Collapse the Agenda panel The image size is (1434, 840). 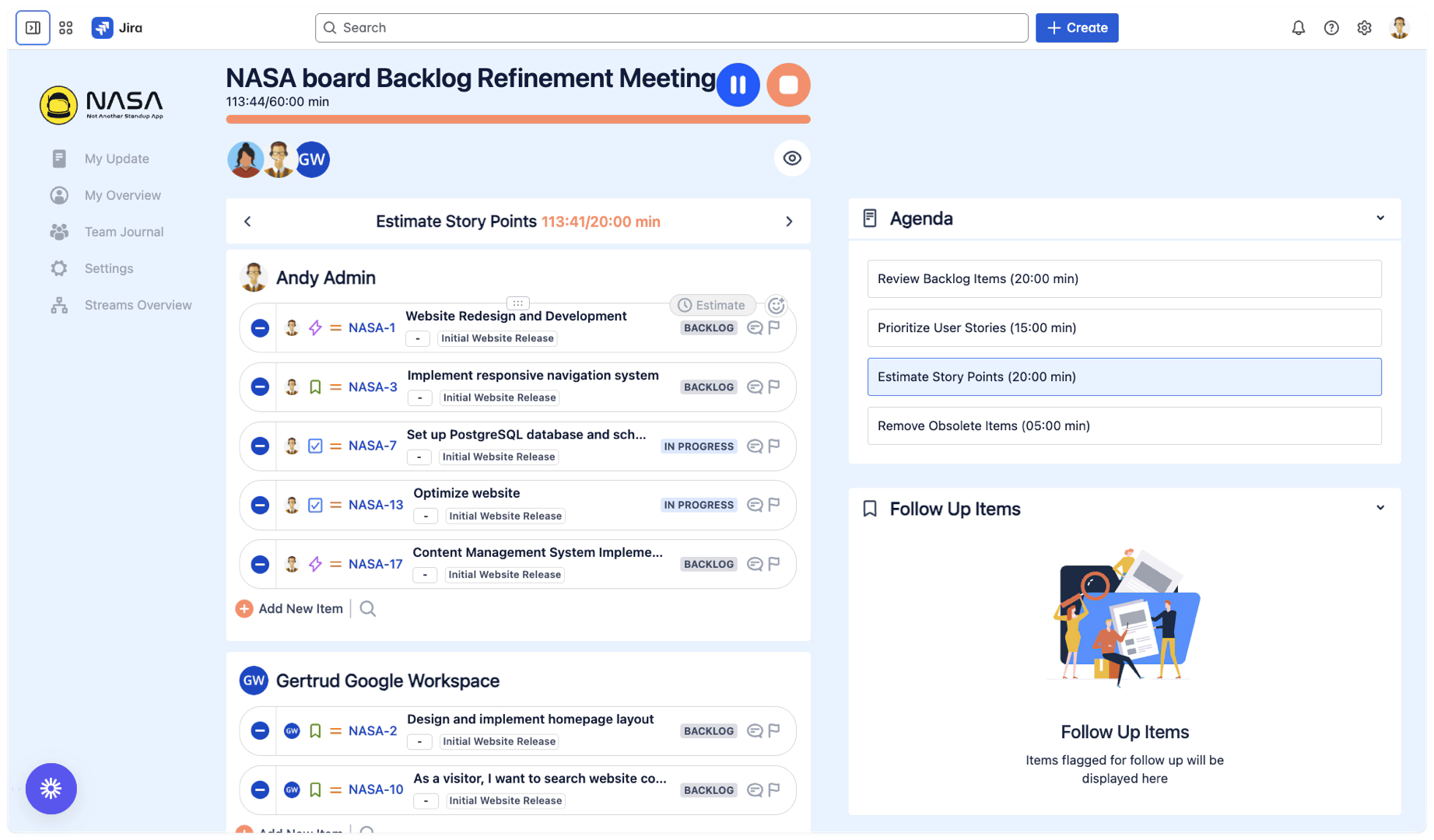tap(1380, 218)
